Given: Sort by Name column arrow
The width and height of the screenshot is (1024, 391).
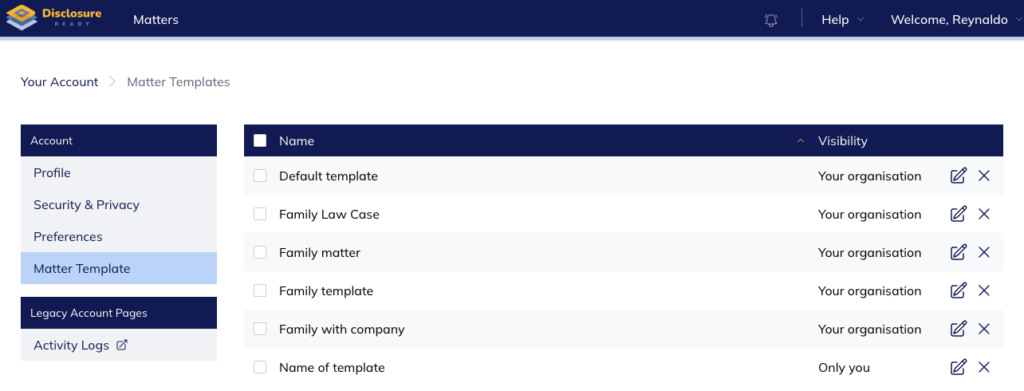Looking at the screenshot, I should click(801, 141).
